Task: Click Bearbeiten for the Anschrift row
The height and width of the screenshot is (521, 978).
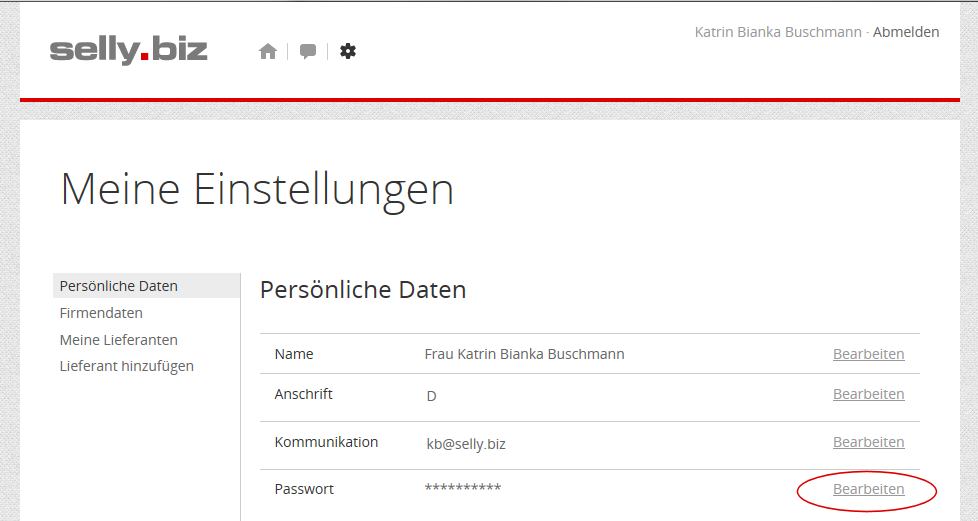Action: [868, 394]
